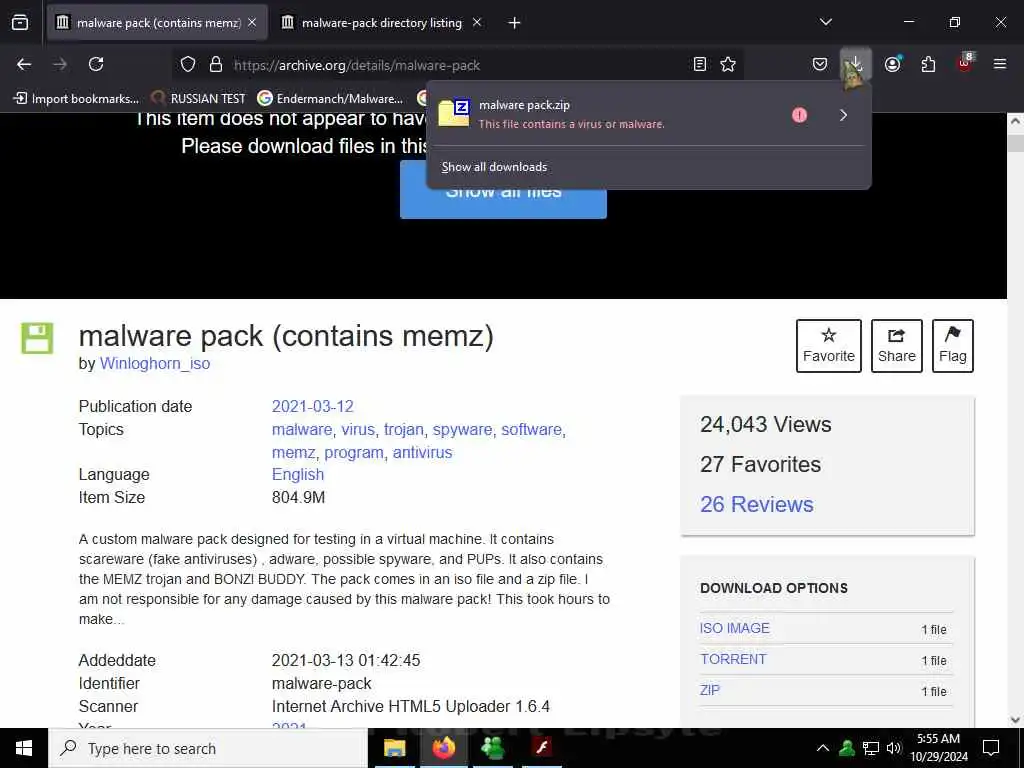Image resolution: width=1024 pixels, height=768 pixels.
Task: Download the TORRENT option
Action: pyautogui.click(x=733, y=659)
